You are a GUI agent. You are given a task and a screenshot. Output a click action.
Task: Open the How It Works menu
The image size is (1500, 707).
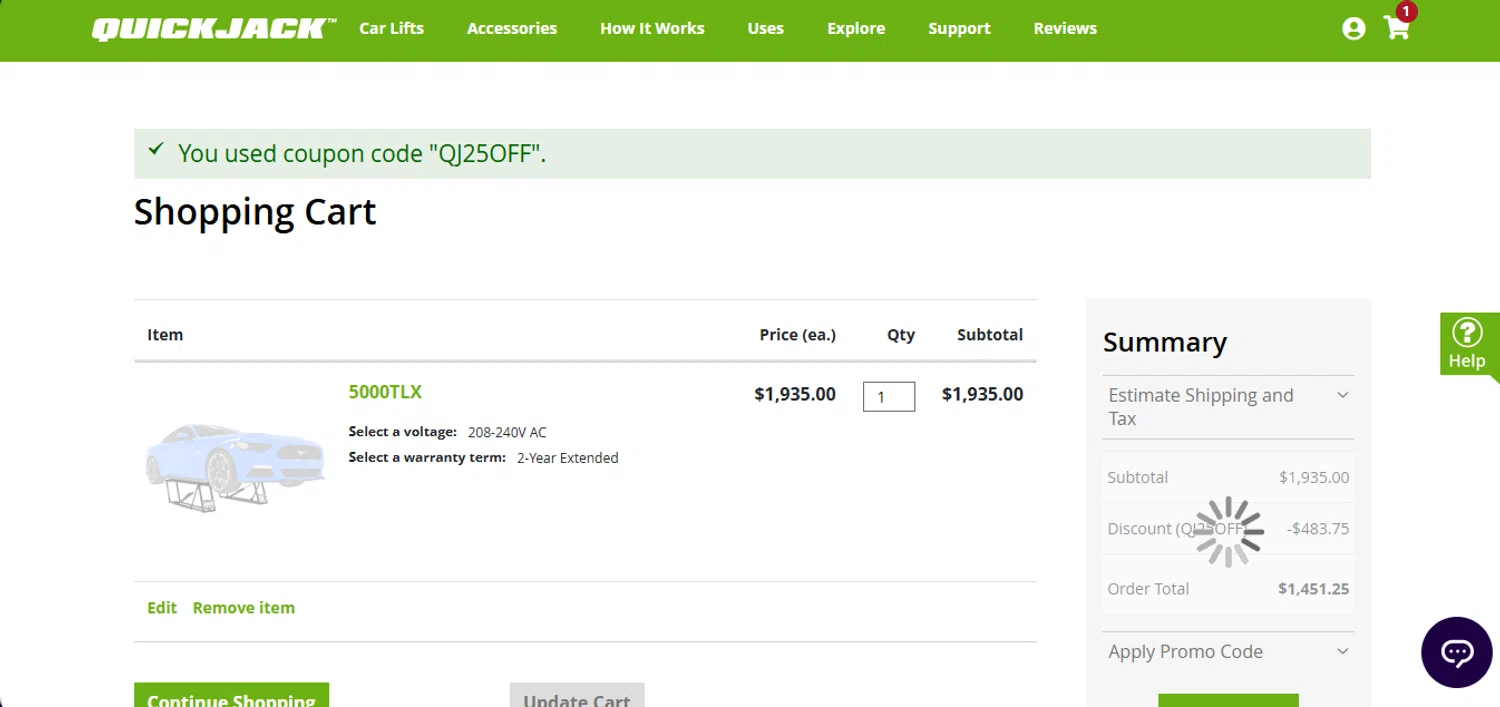(652, 29)
